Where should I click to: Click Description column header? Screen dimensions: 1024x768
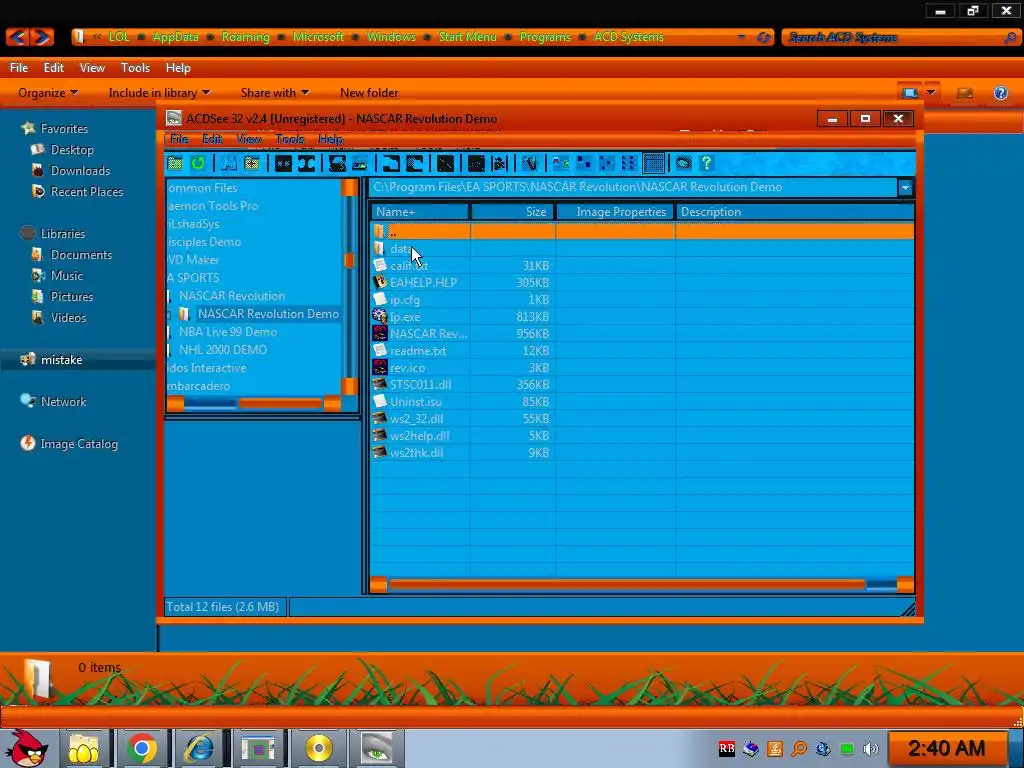795,212
